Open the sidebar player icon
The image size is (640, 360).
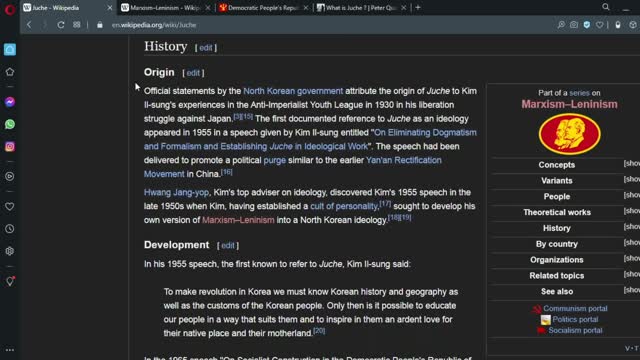coord(10,176)
